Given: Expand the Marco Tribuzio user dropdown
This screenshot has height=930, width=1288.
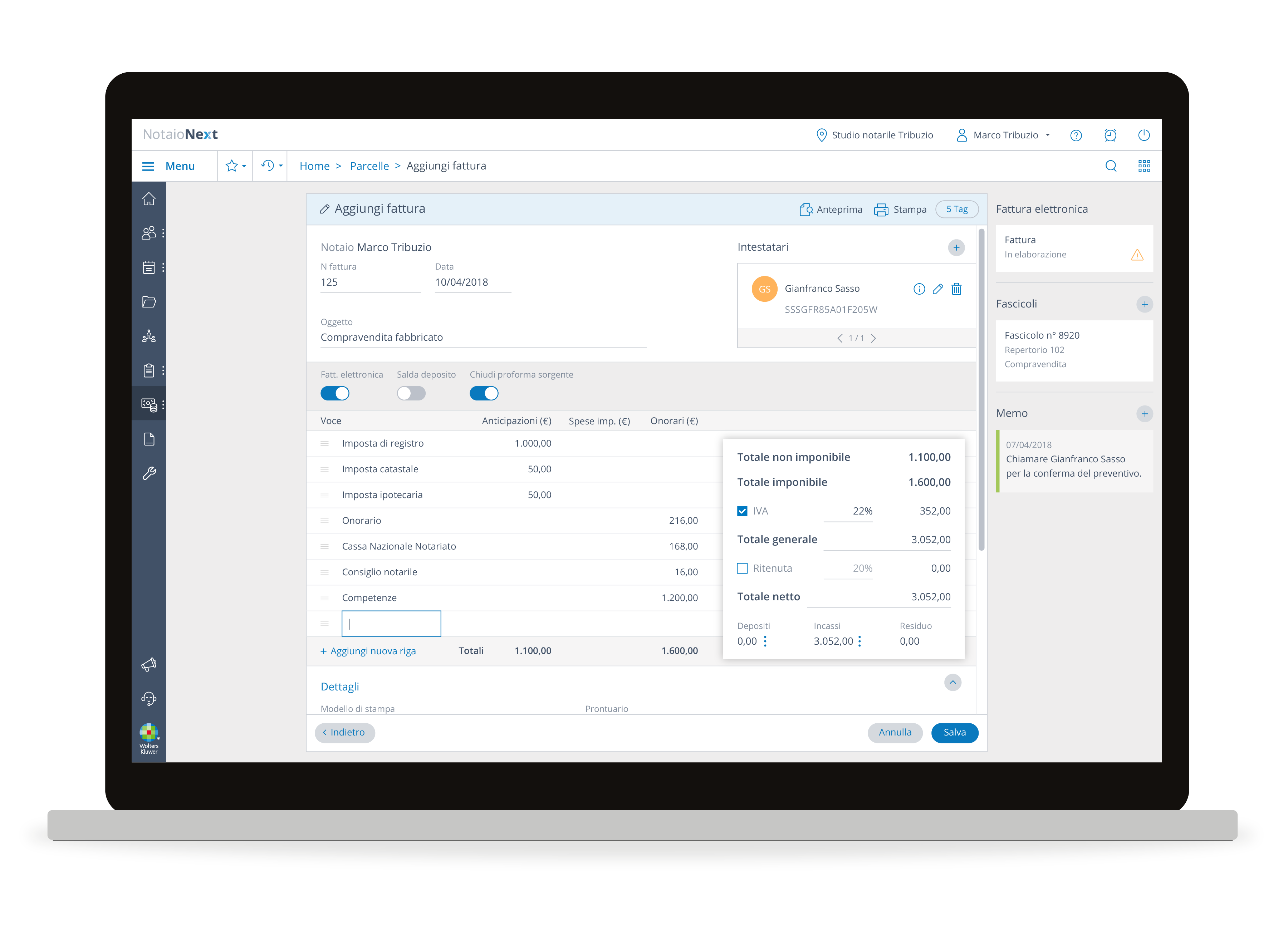Looking at the screenshot, I should [1005, 135].
